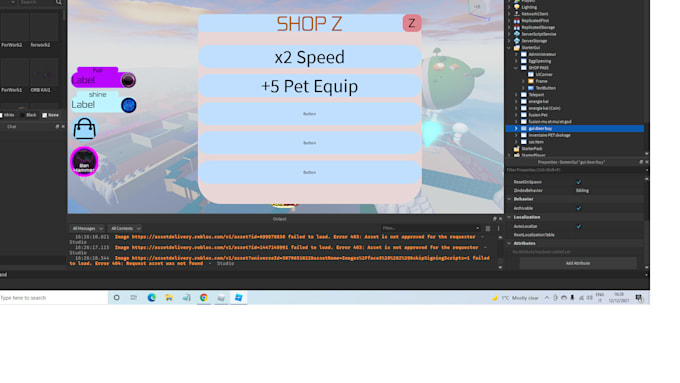Click the +5 Pet Equip shop button
Image resolution: width=680 pixels, height=383 pixels.
pyautogui.click(x=310, y=86)
